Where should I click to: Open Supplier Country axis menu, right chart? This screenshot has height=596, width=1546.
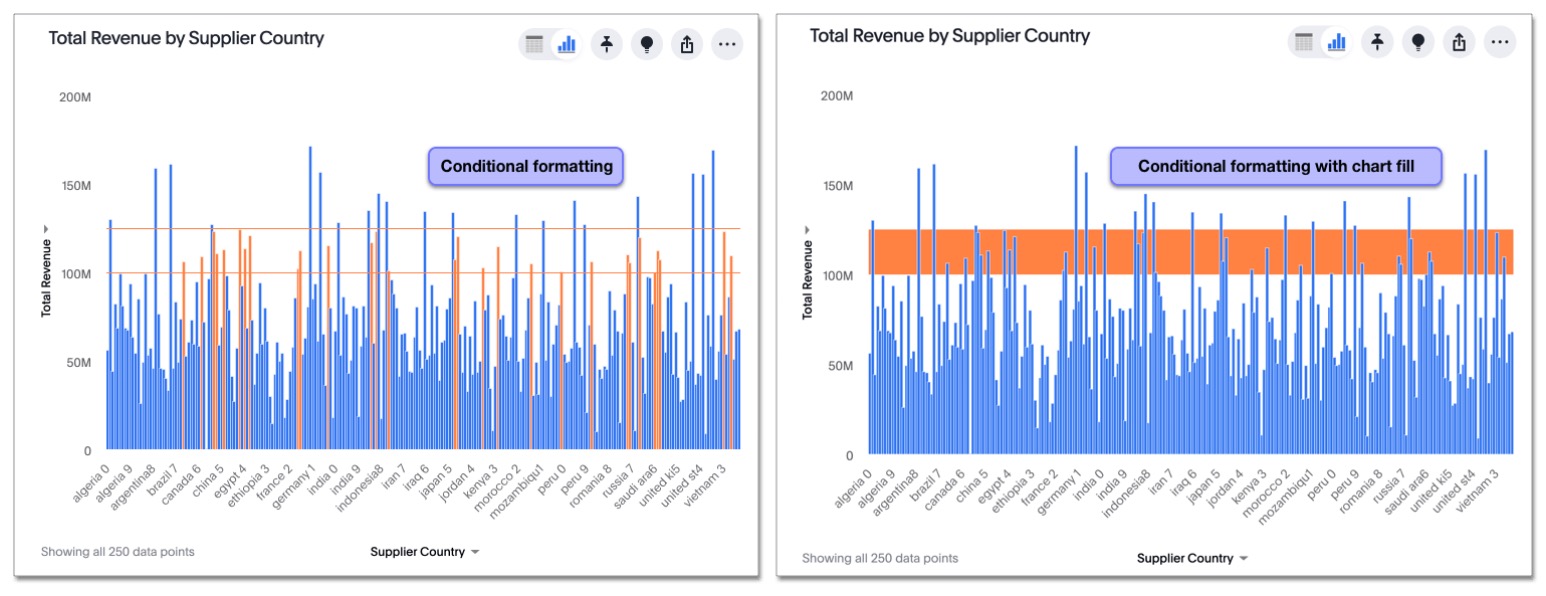(1193, 558)
